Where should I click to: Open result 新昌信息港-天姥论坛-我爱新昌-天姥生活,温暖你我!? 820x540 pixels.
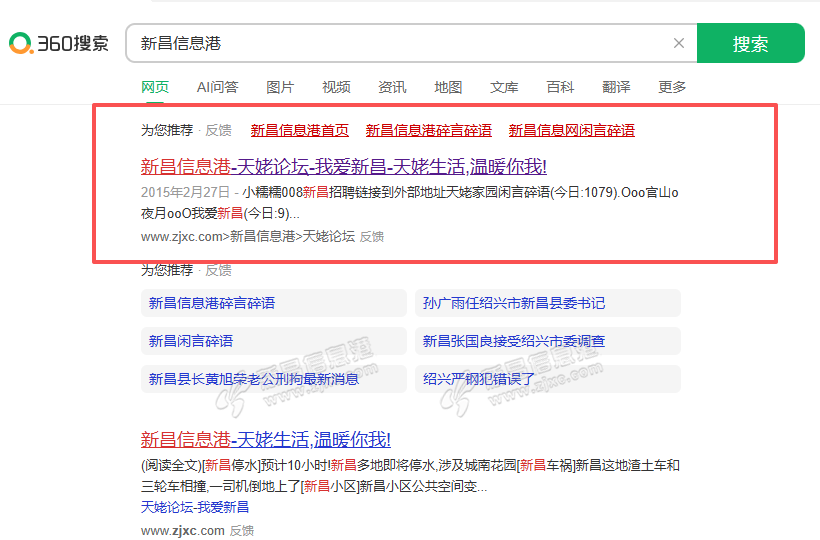344,167
